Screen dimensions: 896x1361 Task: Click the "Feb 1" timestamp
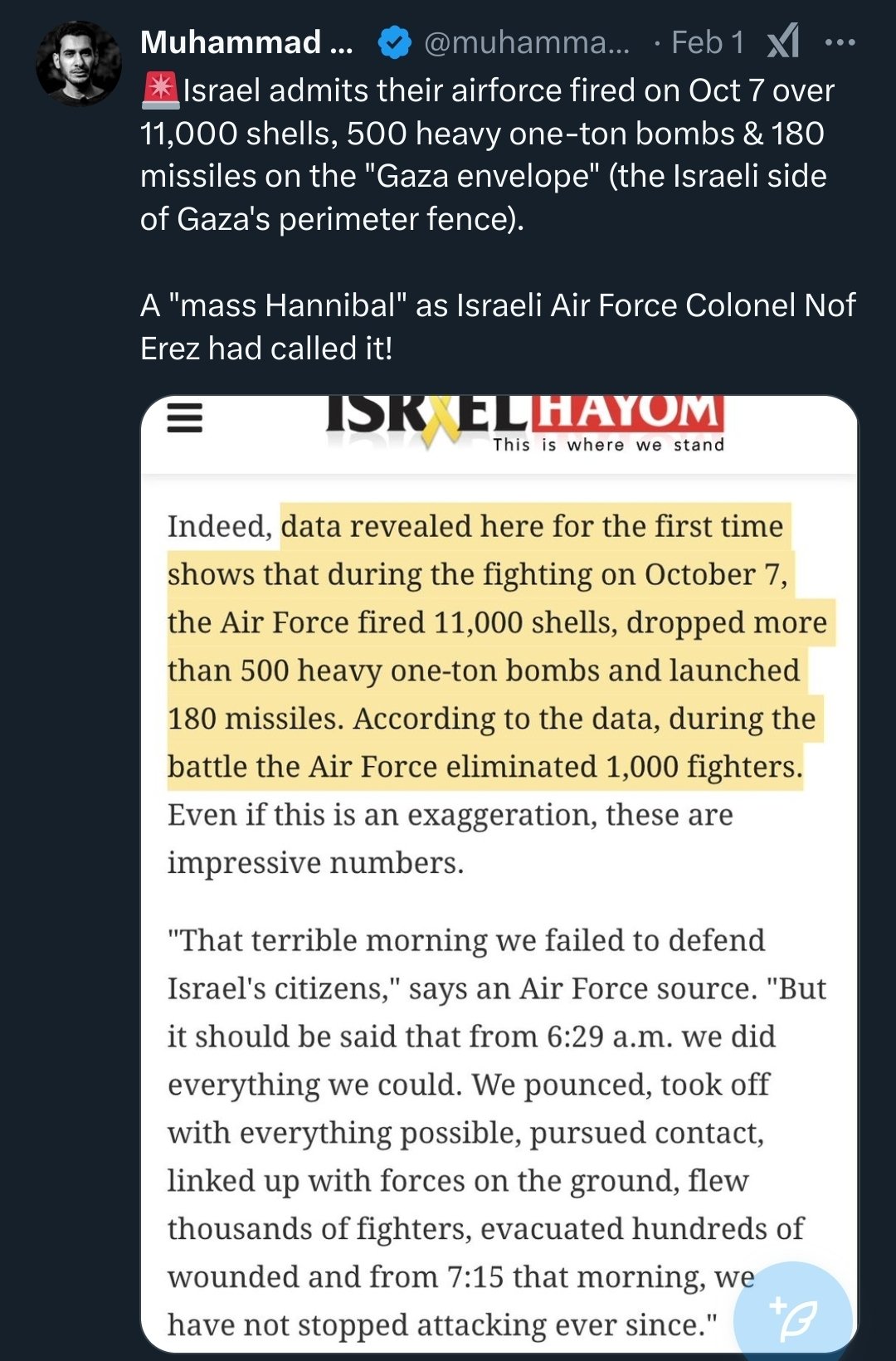coord(707,42)
